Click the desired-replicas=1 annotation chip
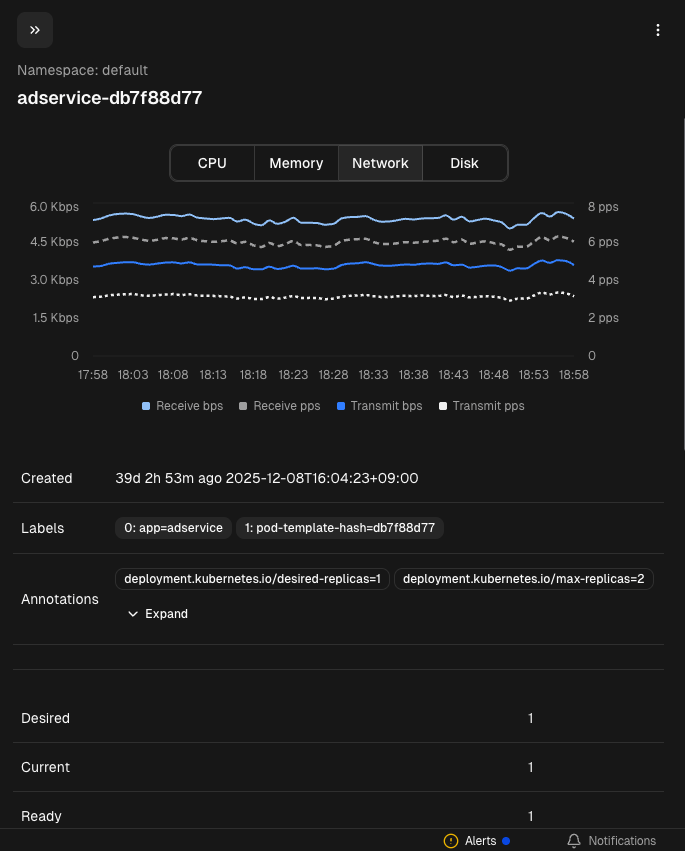Image resolution: width=685 pixels, height=851 pixels. (x=252, y=579)
